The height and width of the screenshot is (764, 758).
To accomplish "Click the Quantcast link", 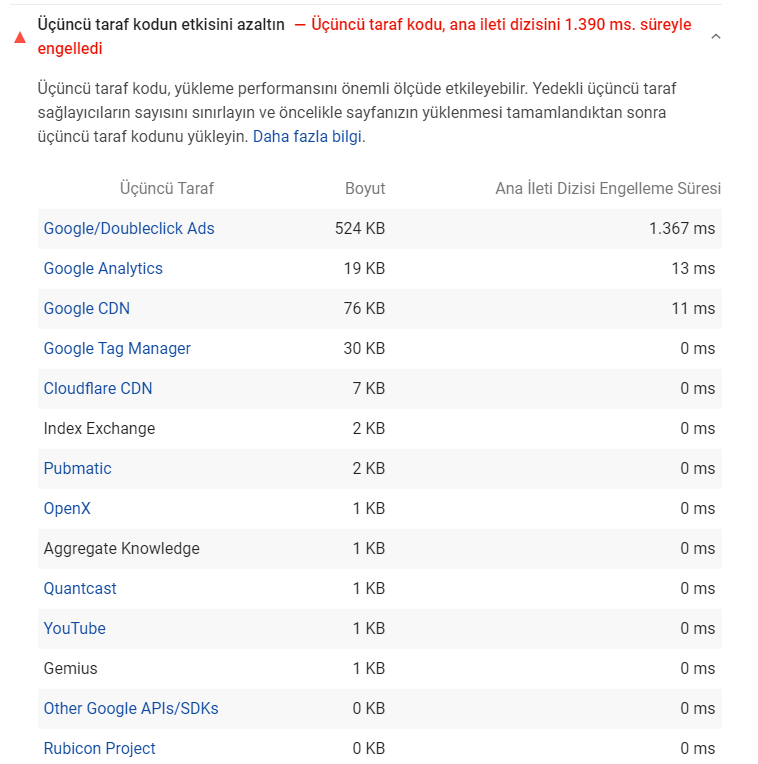I will coord(80,588).
